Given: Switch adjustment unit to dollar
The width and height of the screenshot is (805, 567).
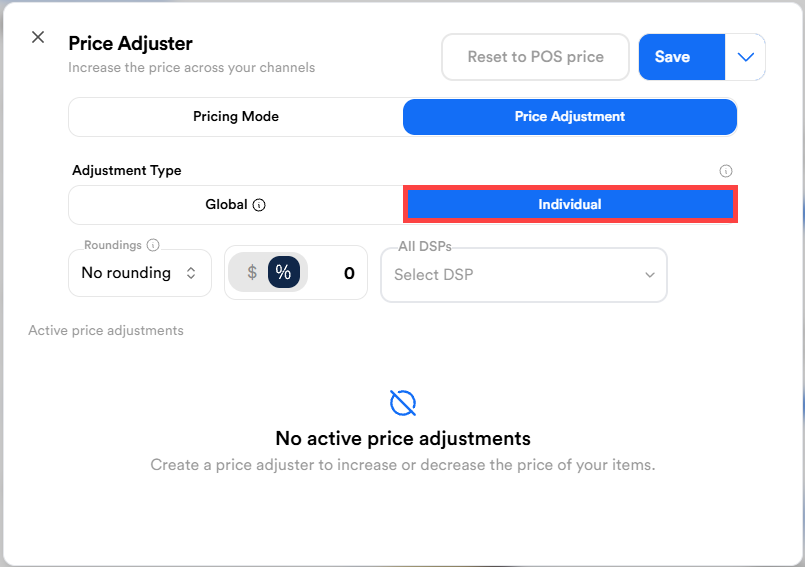Looking at the screenshot, I should pos(252,272).
